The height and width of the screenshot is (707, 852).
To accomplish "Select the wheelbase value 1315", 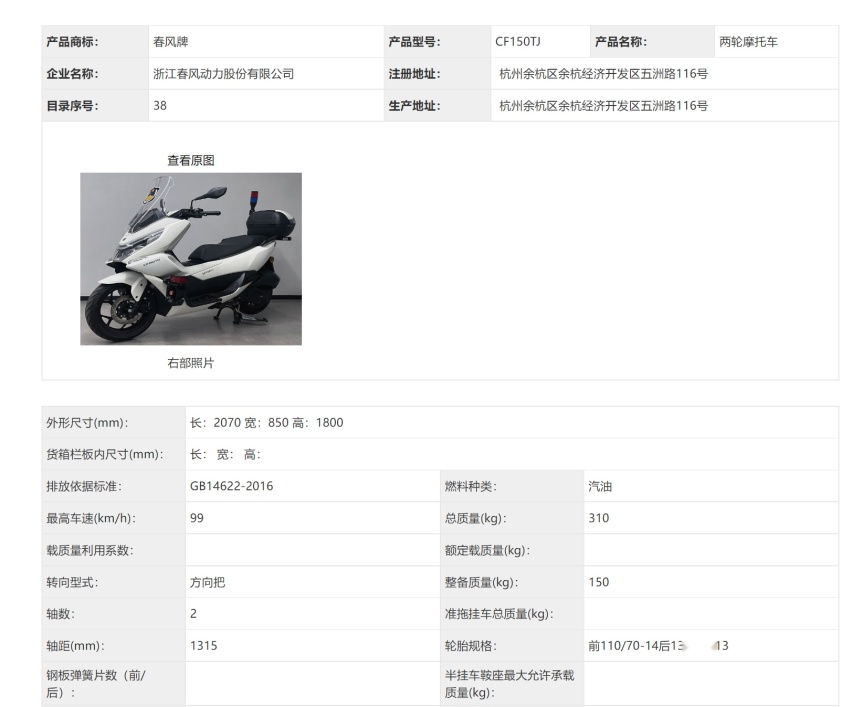I will pos(204,646).
